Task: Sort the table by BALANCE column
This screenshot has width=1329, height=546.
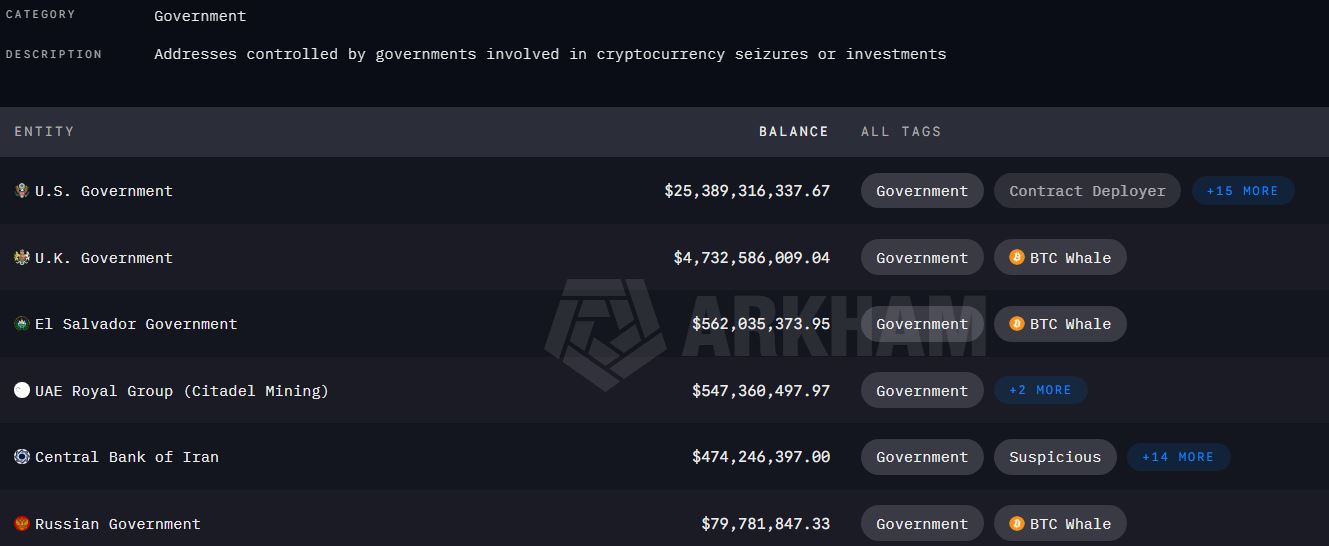Action: point(793,131)
